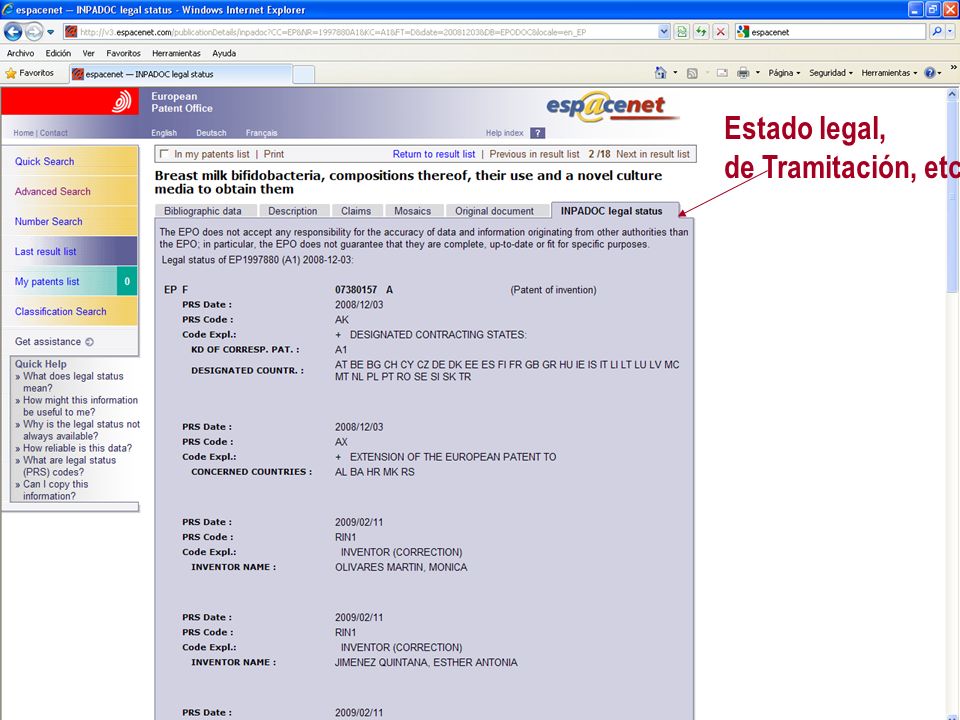Click the Print printer icon

tap(743, 73)
